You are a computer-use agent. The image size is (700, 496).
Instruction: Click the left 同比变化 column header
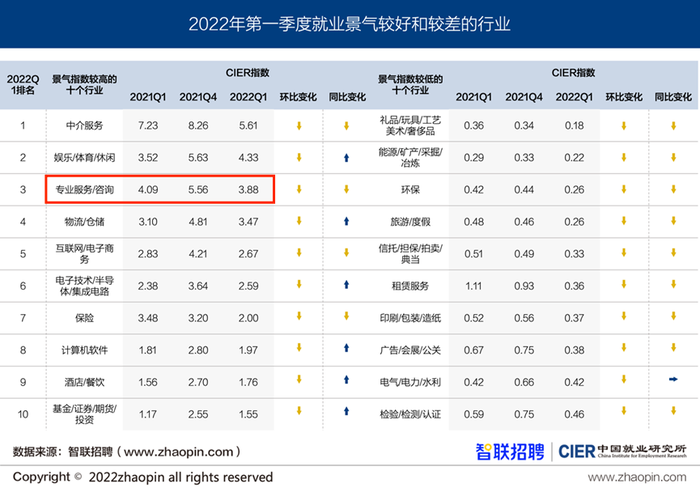coord(345,97)
